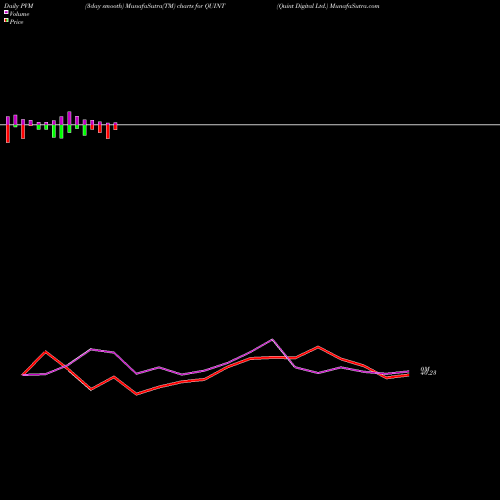Click the '(3day smooth) MunafaSutra(TM) charts for QUINT' heading

click(155, 6)
